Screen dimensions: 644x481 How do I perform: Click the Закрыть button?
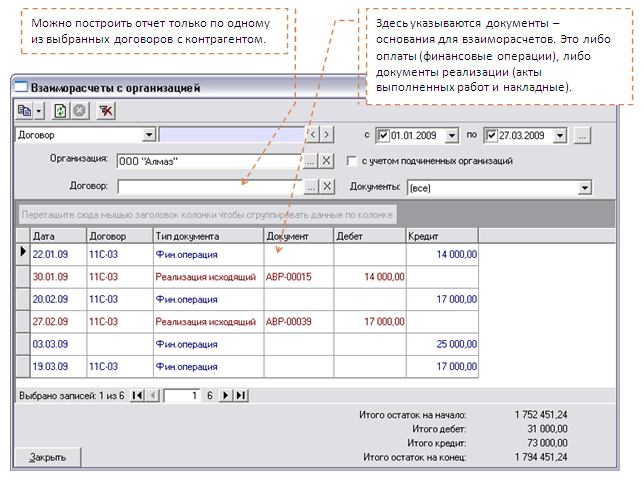click(47, 457)
